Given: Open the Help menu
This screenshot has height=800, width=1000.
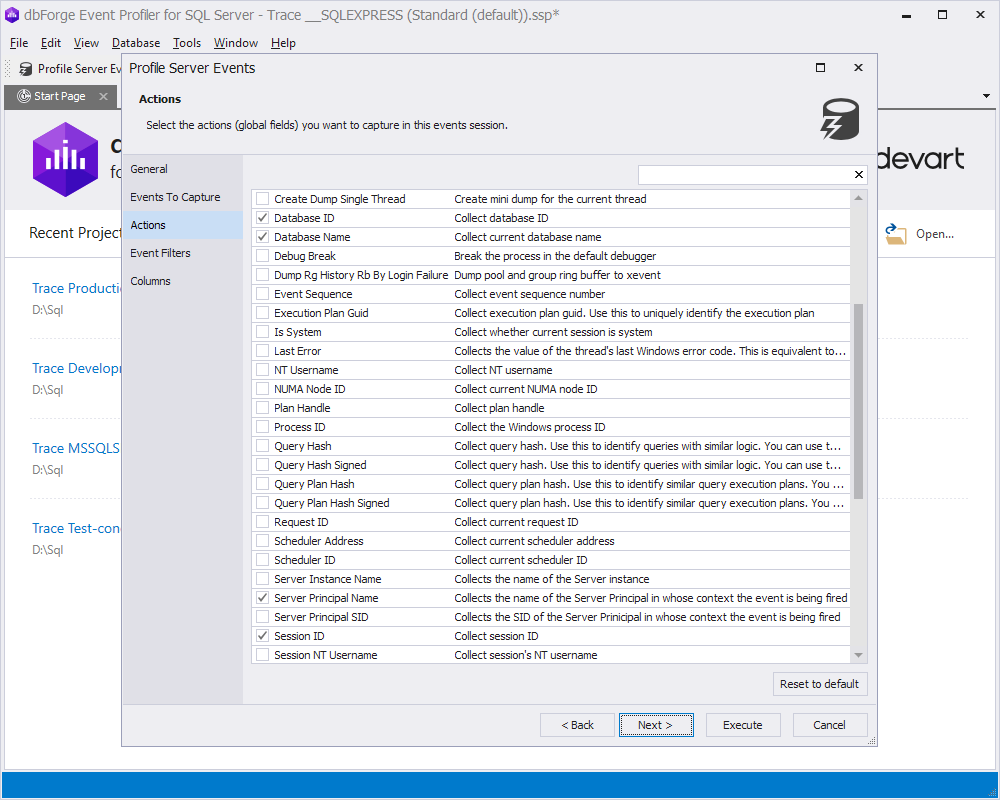Looking at the screenshot, I should [x=283, y=43].
